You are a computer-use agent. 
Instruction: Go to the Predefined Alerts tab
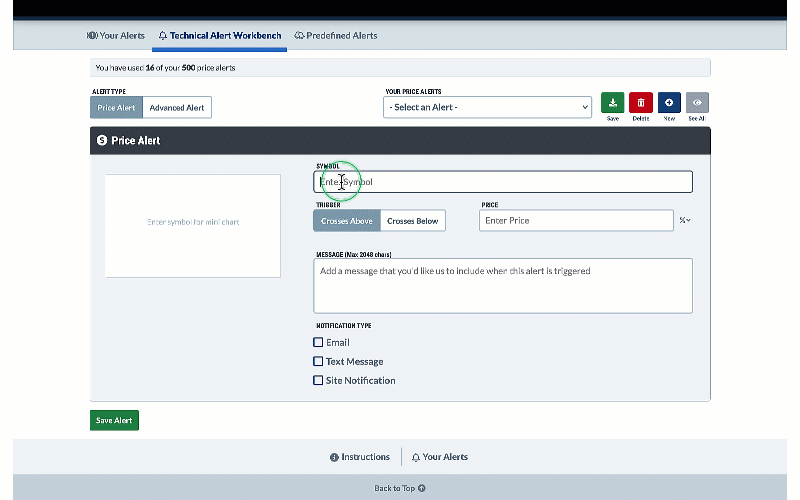[x=336, y=35]
